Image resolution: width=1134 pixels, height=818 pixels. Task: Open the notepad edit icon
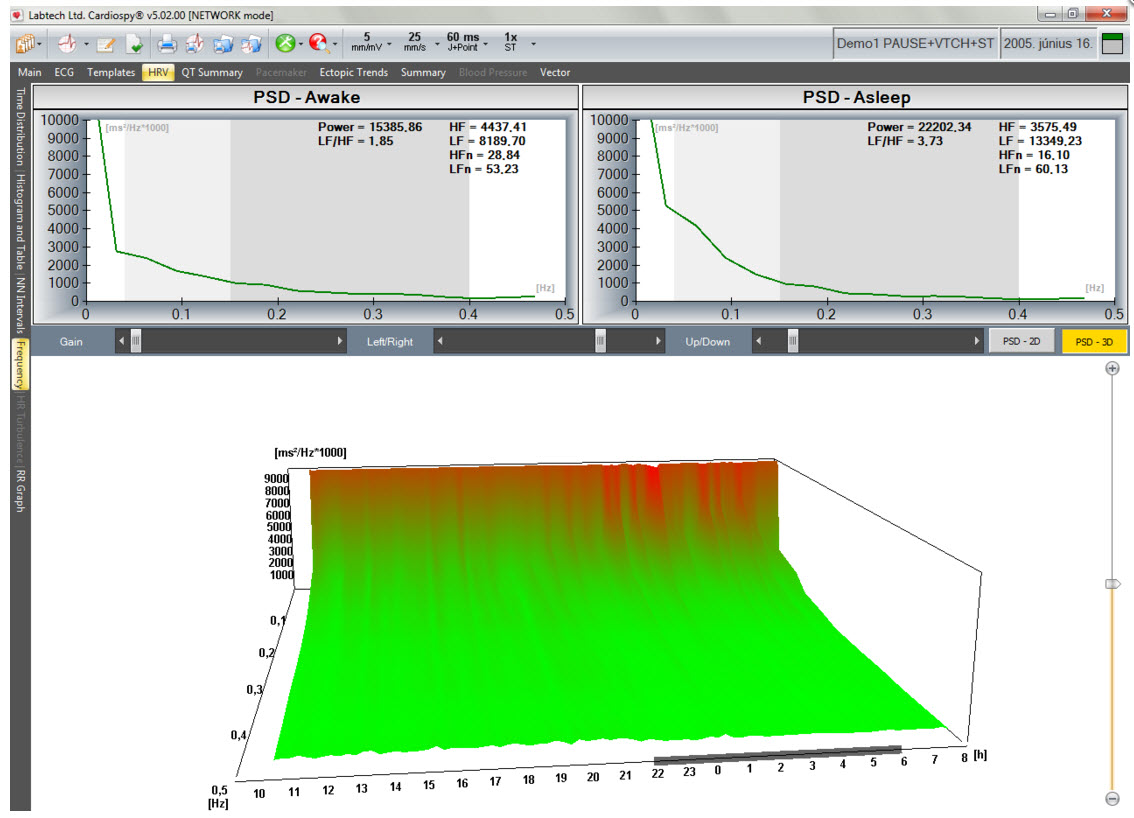pyautogui.click(x=106, y=43)
